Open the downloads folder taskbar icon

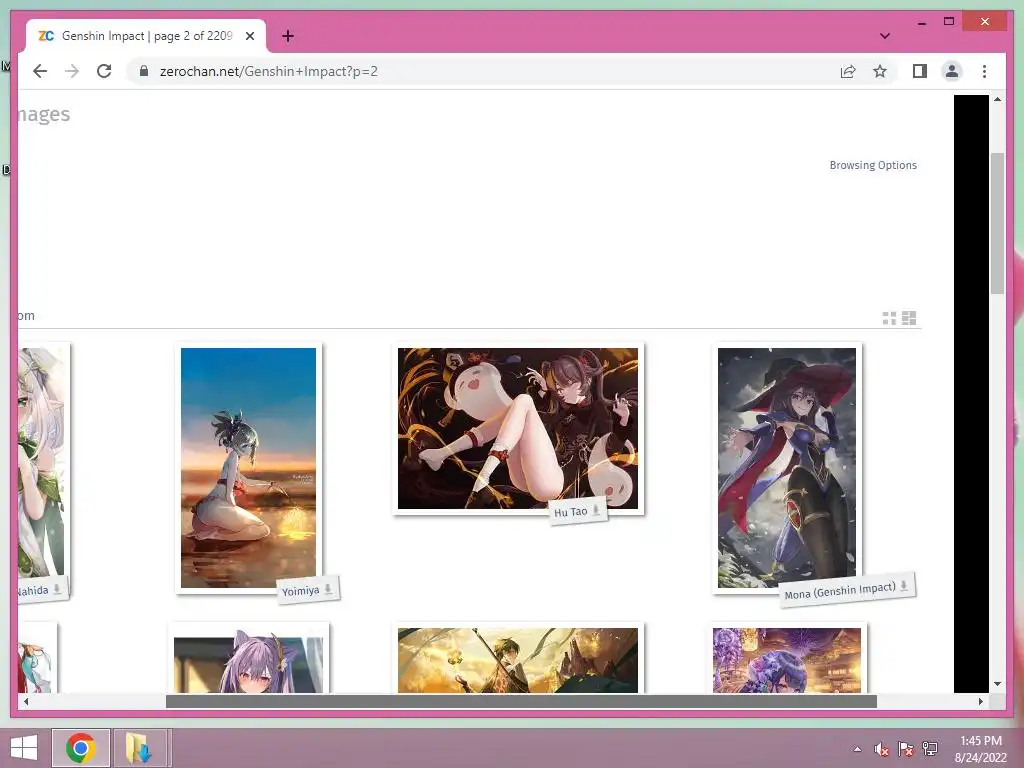pyautogui.click(x=139, y=748)
